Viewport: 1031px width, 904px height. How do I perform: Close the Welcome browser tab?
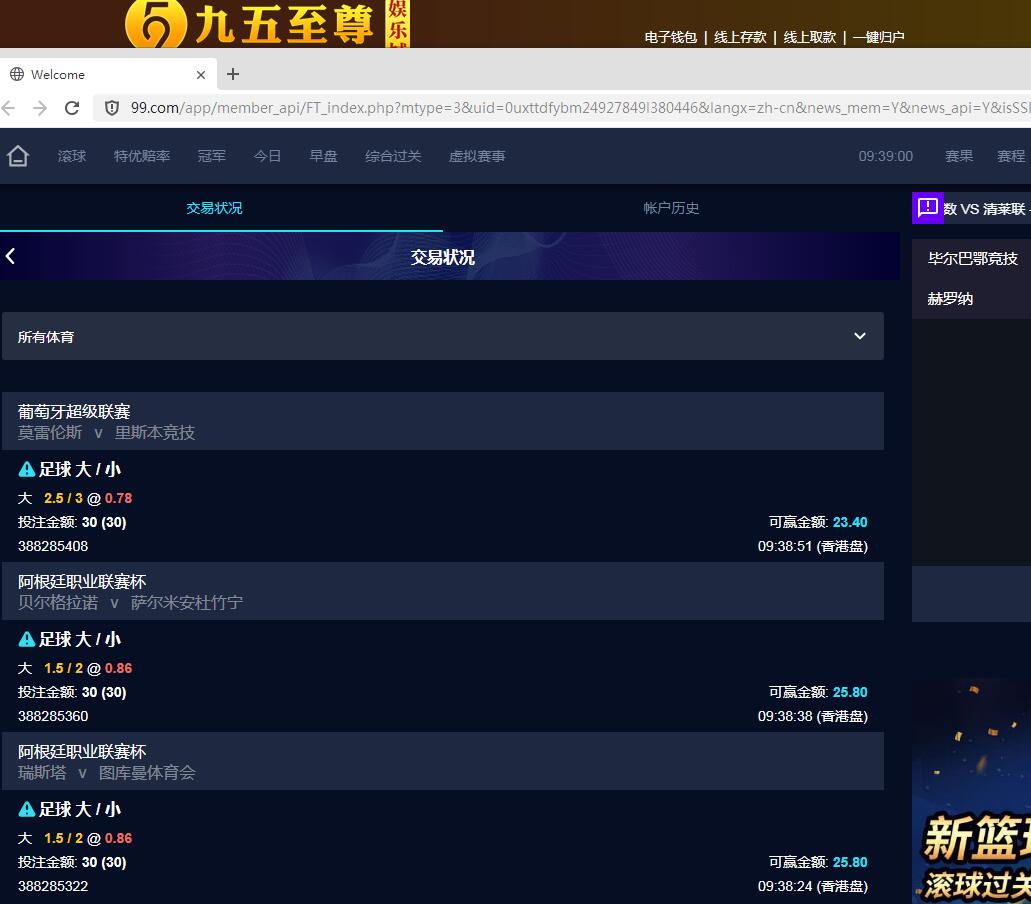coord(201,75)
